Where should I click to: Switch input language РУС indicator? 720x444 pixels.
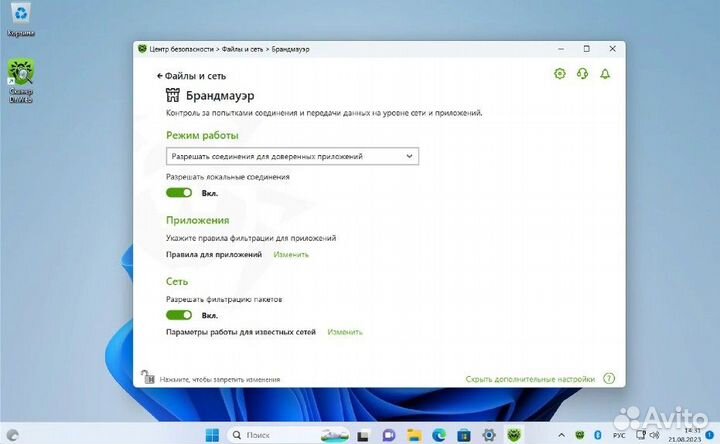pos(619,435)
